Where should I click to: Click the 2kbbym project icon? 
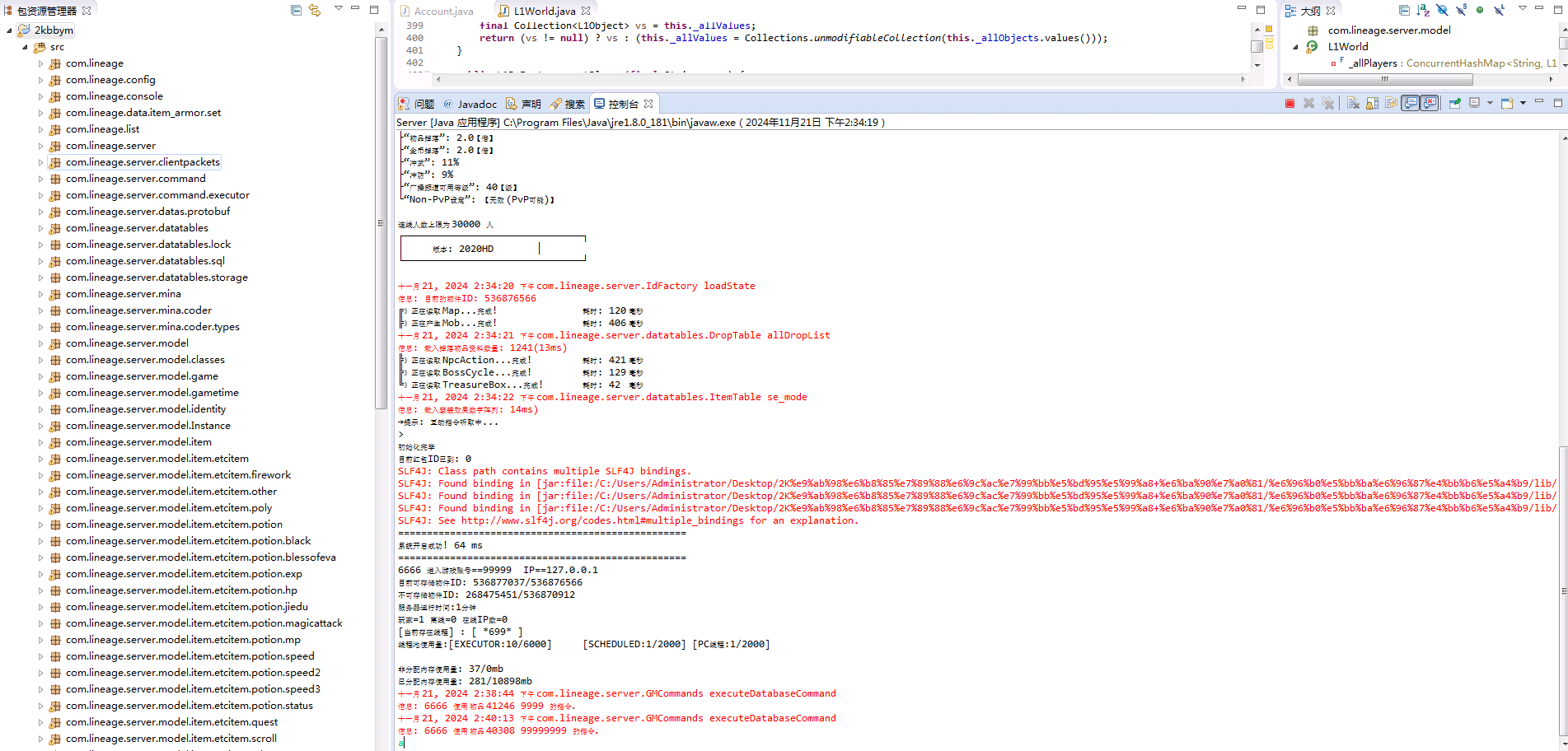coord(24,30)
